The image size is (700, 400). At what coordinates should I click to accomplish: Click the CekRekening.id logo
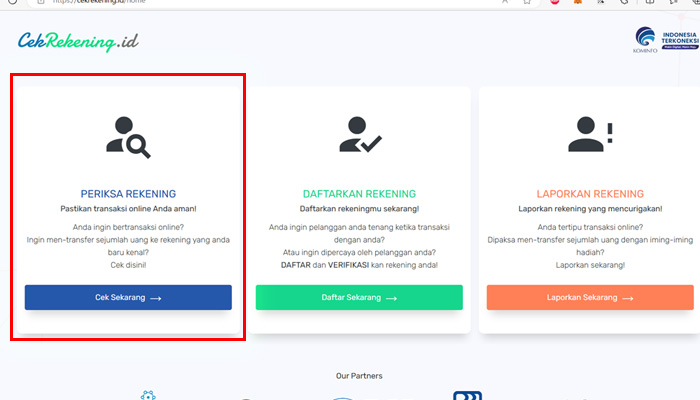tap(78, 42)
